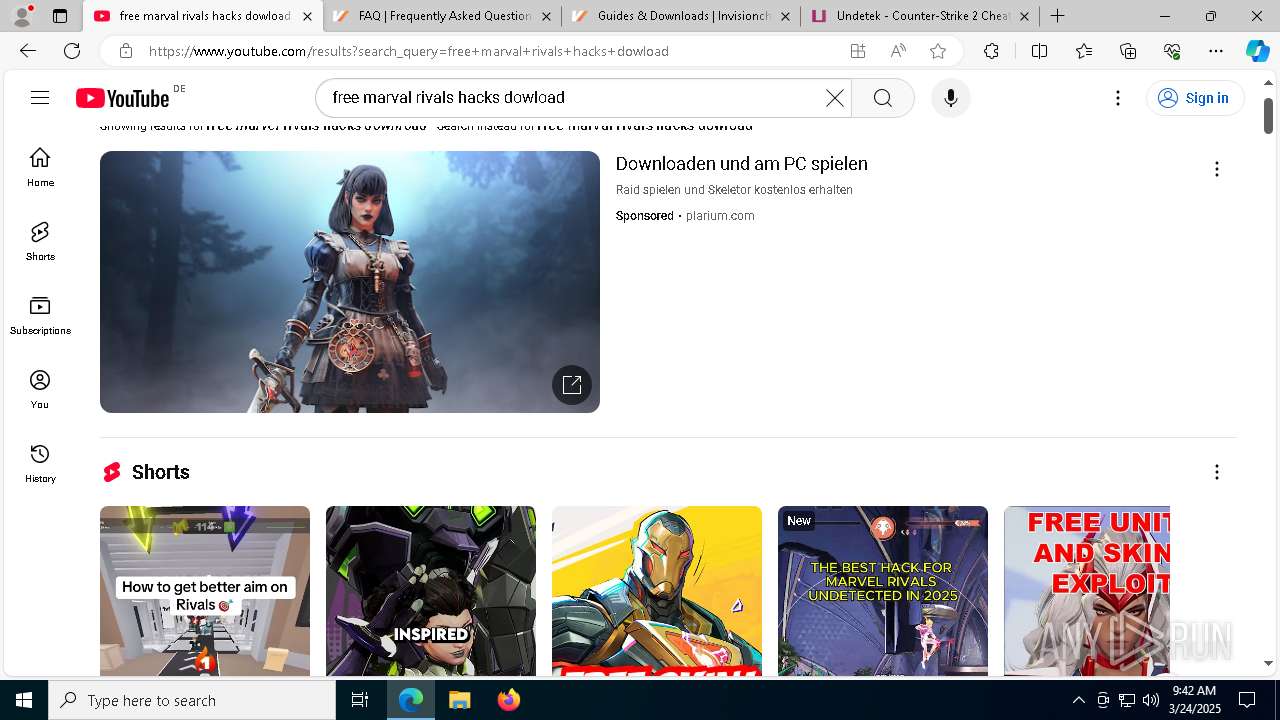Open File Explorer from the taskbar
The height and width of the screenshot is (720, 1280).
pos(459,700)
